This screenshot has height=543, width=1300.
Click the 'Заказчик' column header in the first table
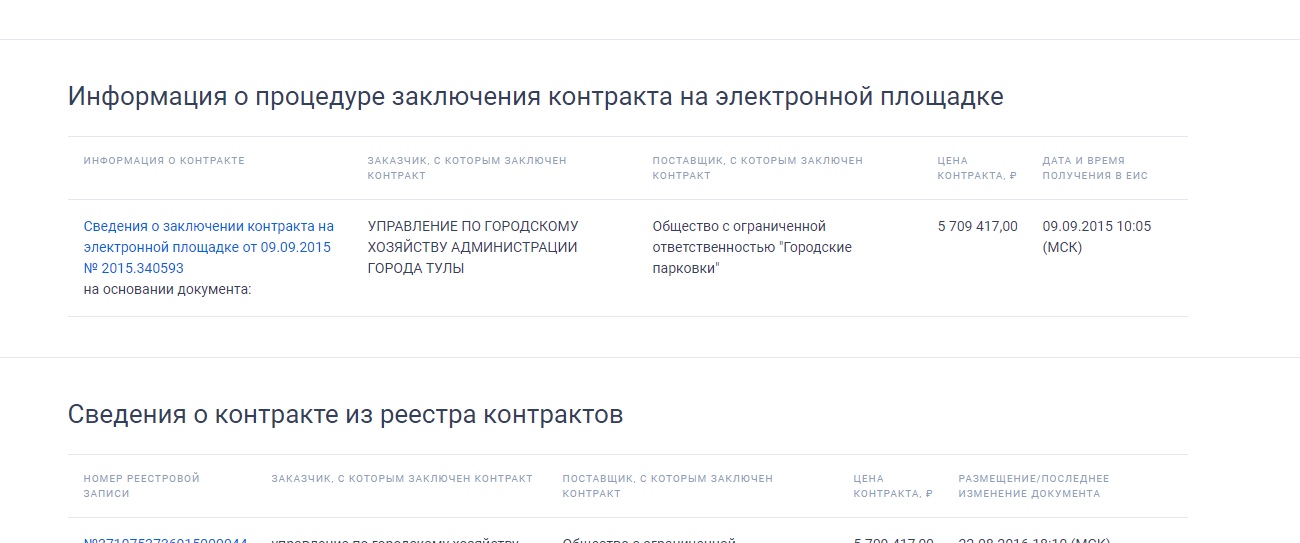(467, 168)
